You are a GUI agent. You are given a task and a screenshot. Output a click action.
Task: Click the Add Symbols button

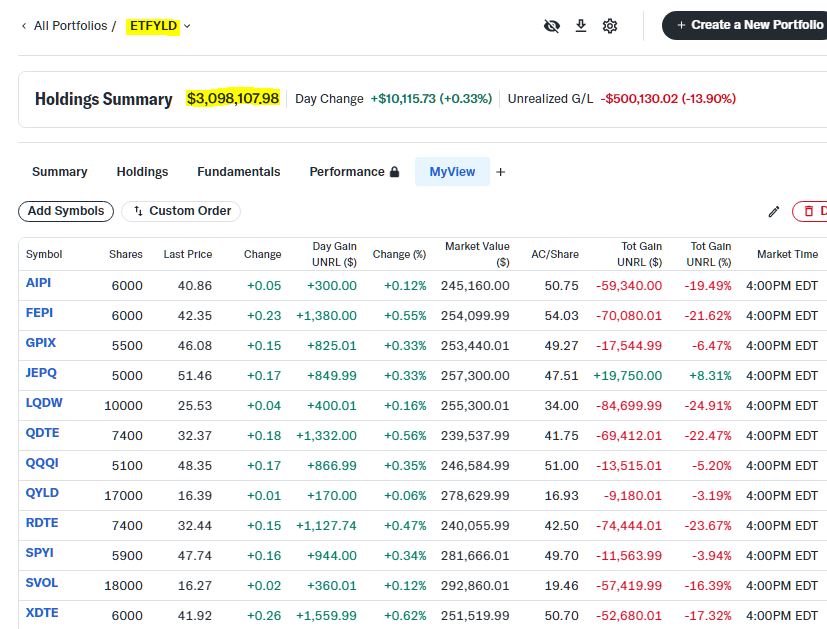point(66,211)
